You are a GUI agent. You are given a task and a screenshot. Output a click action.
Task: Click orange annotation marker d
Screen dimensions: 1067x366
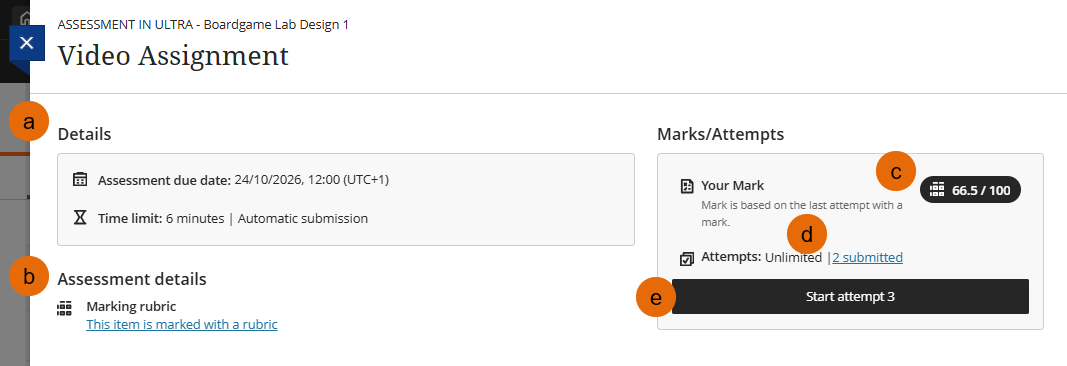click(806, 235)
